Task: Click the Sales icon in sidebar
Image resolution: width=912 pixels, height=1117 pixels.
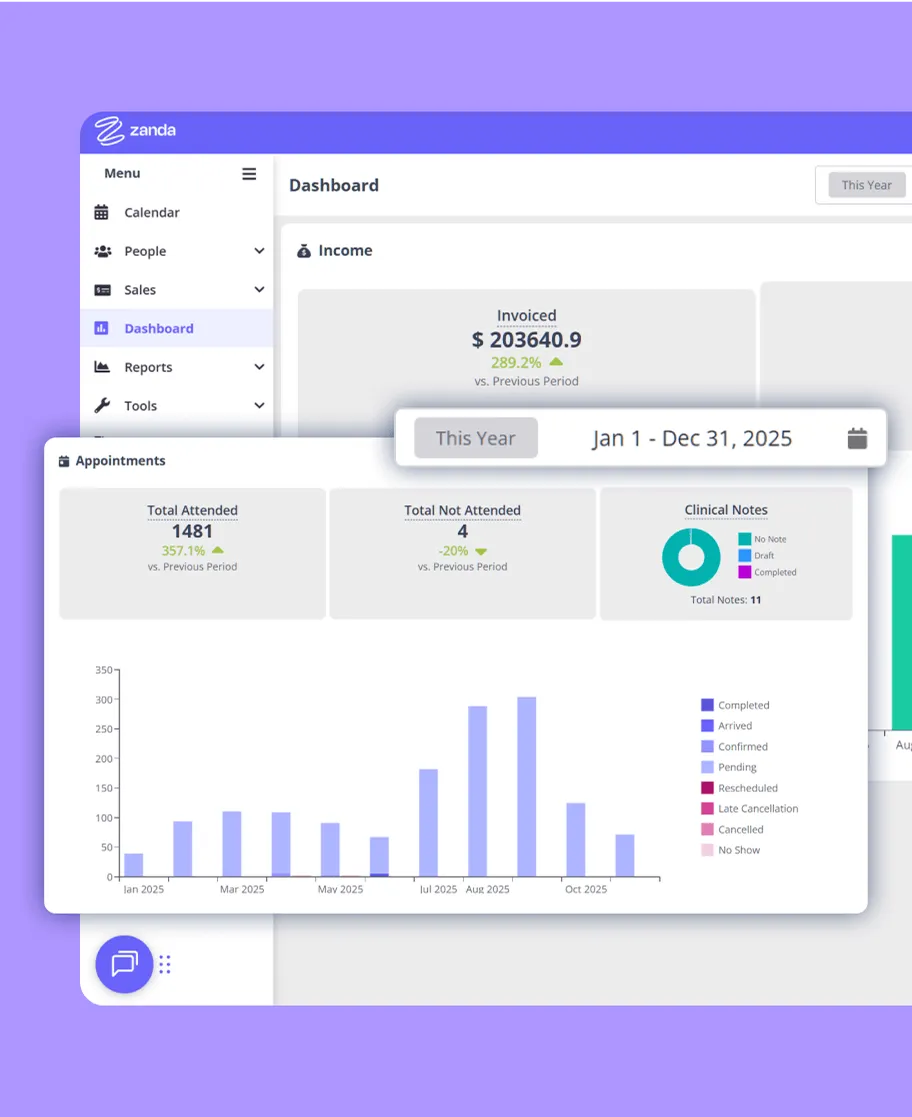Action: tap(102, 290)
